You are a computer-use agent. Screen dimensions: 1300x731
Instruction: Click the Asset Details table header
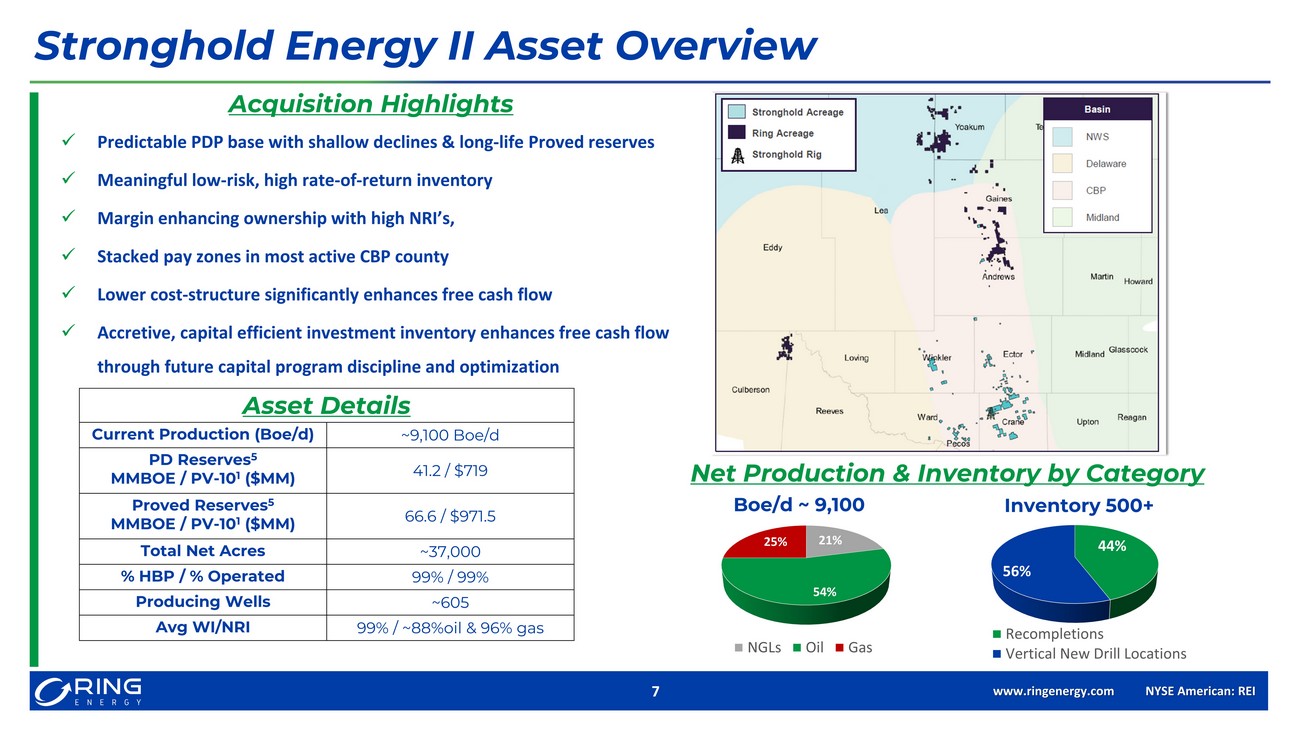click(326, 405)
